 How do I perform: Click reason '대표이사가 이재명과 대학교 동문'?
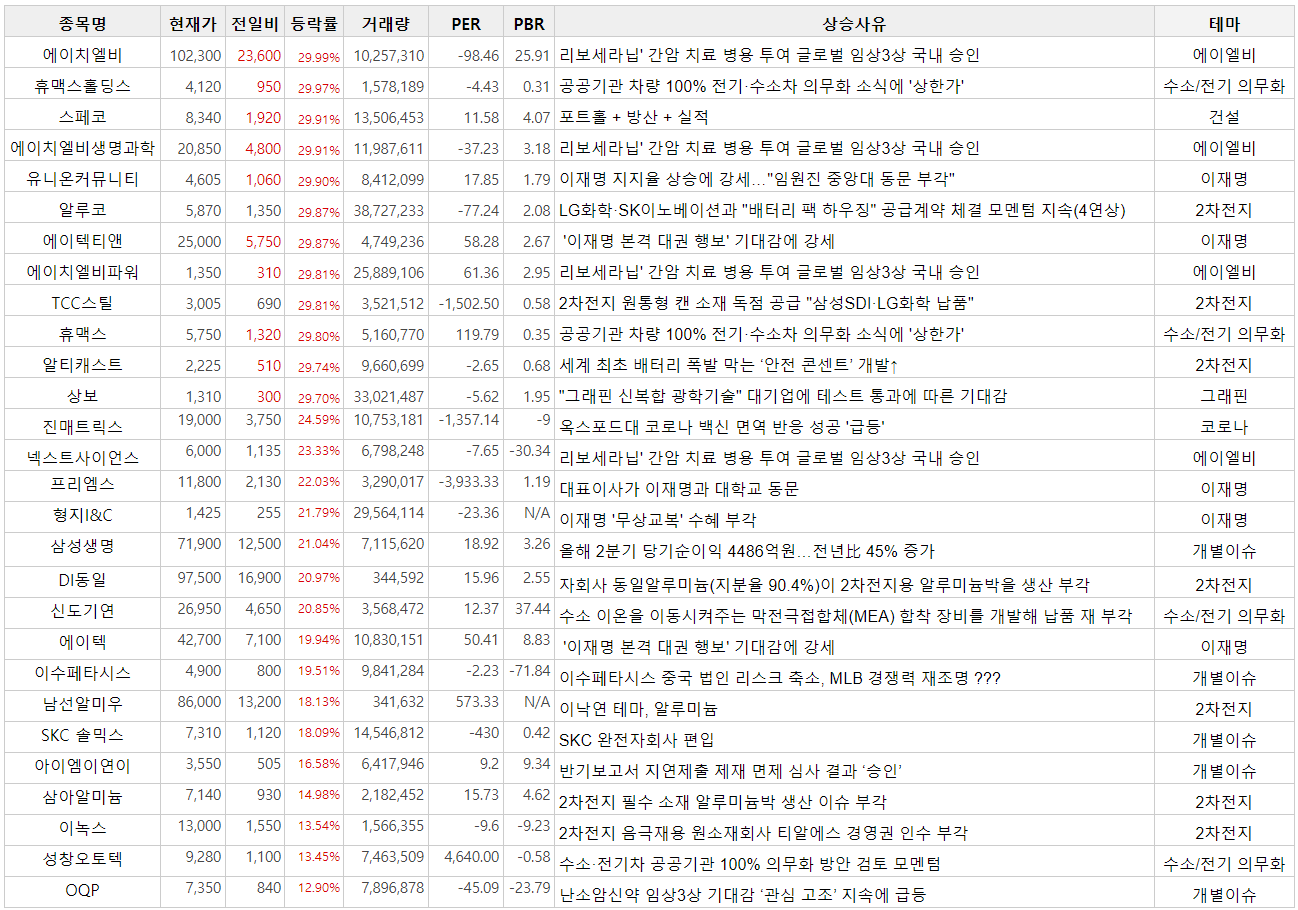(679, 489)
